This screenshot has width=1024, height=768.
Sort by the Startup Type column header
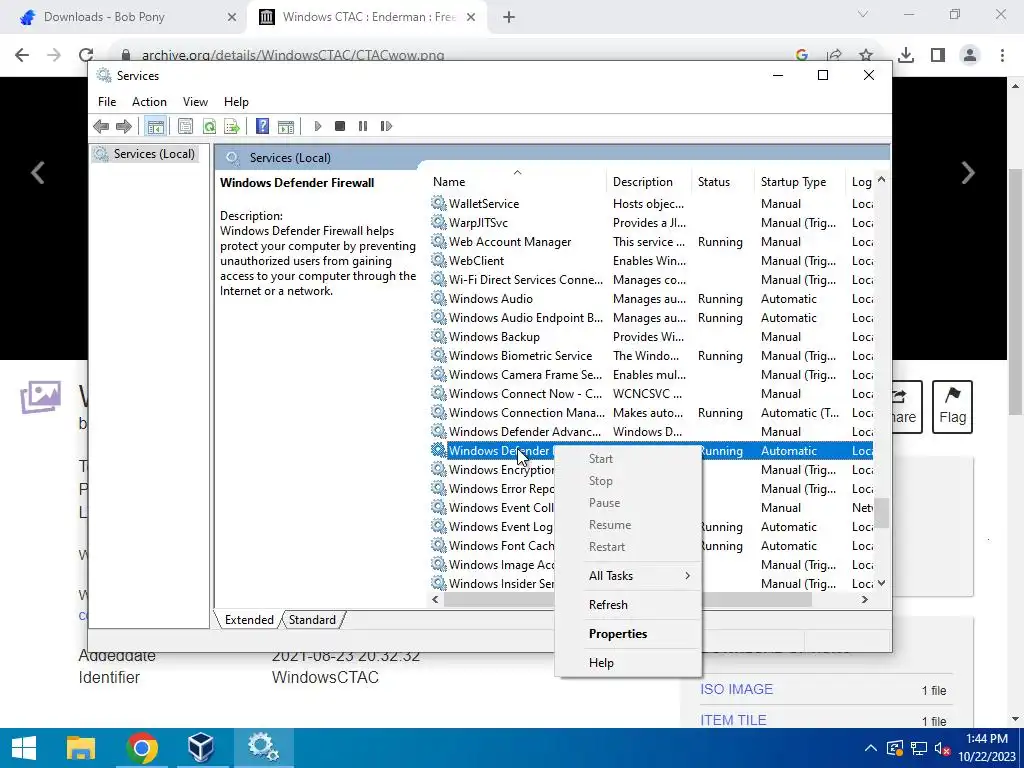click(x=801, y=182)
